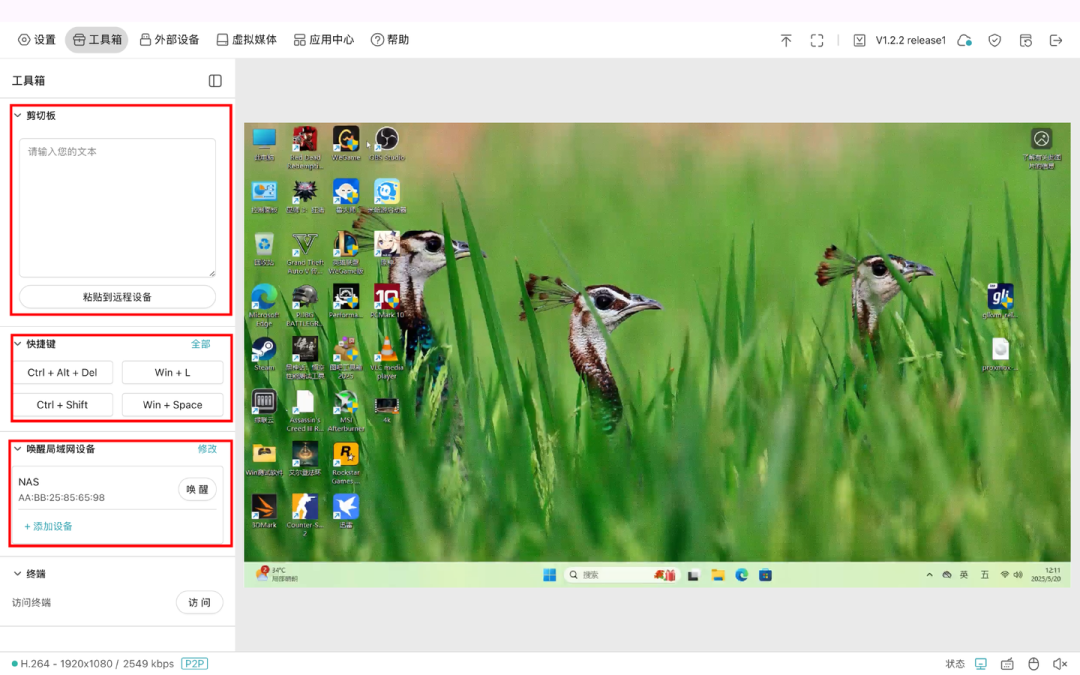
Task: Click the collapse-toolbar up arrow icon
Action: tap(786, 40)
